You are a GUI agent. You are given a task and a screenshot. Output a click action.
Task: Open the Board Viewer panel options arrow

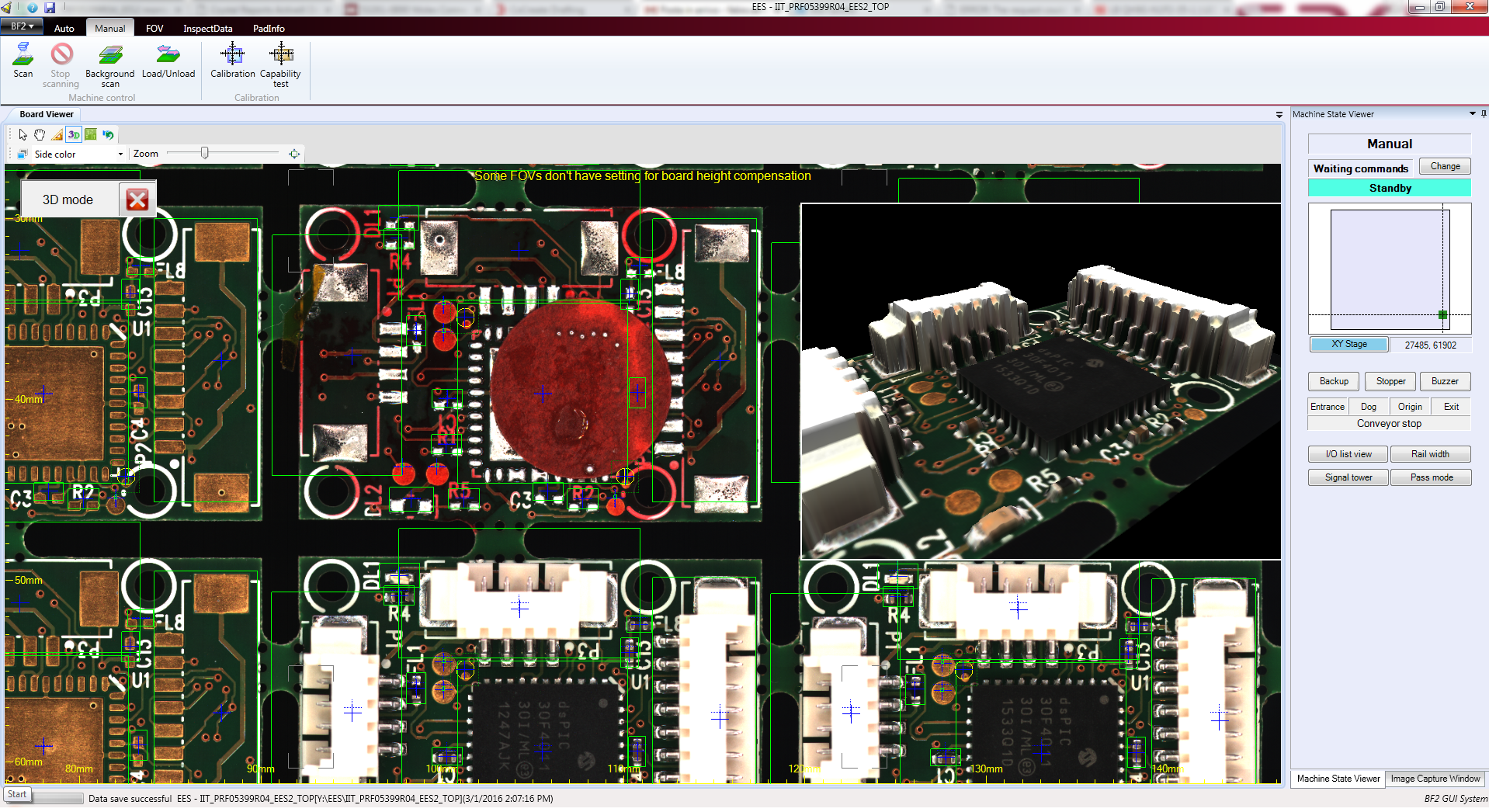1279,114
